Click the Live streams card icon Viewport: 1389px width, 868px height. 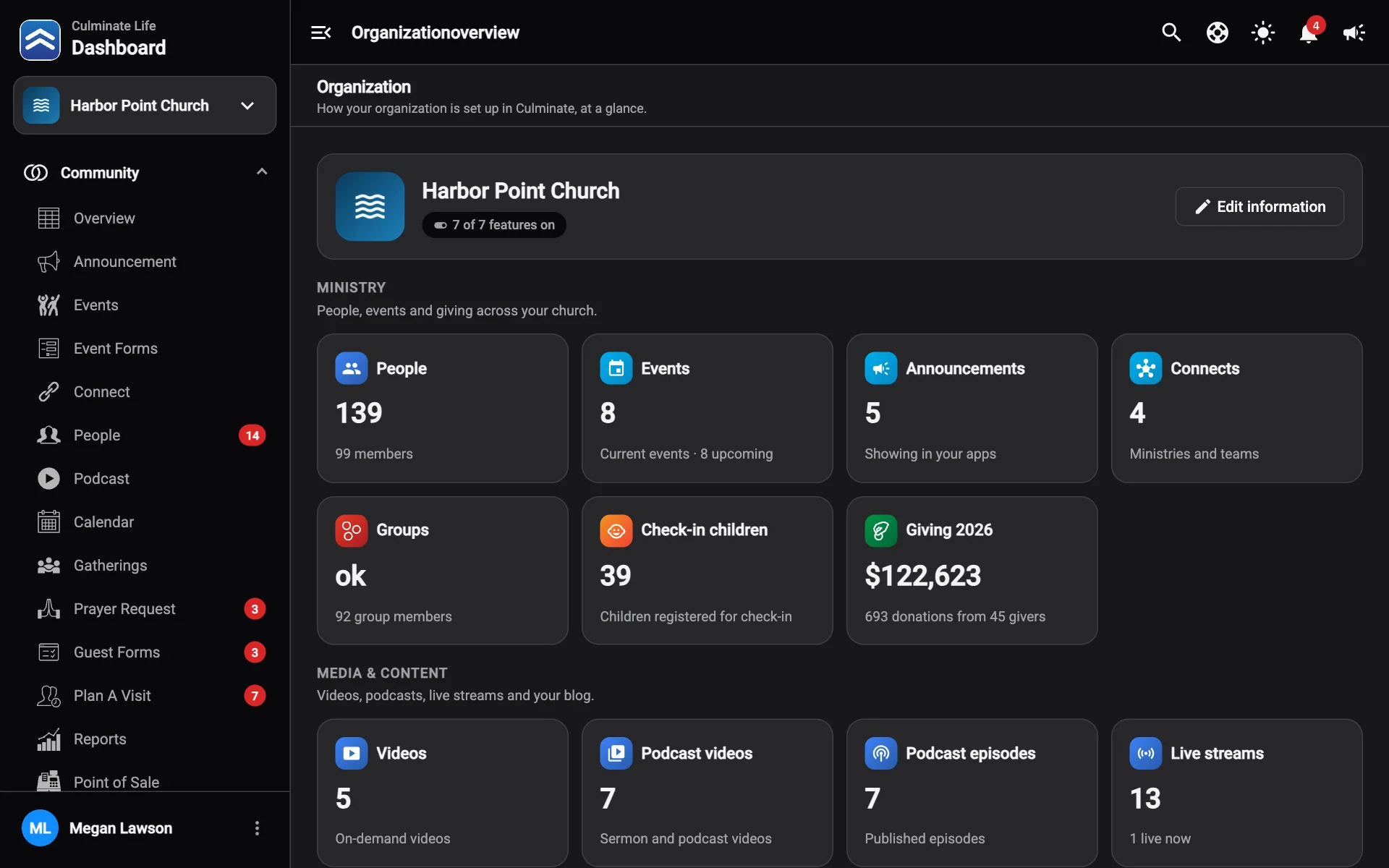[x=1145, y=753]
